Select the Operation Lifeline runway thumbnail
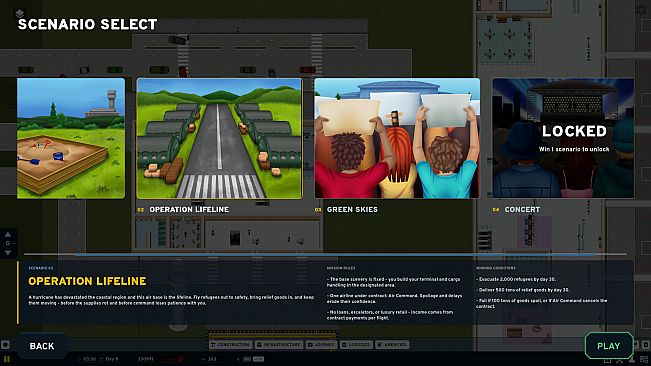This screenshot has width=651, height=366. 220,138
